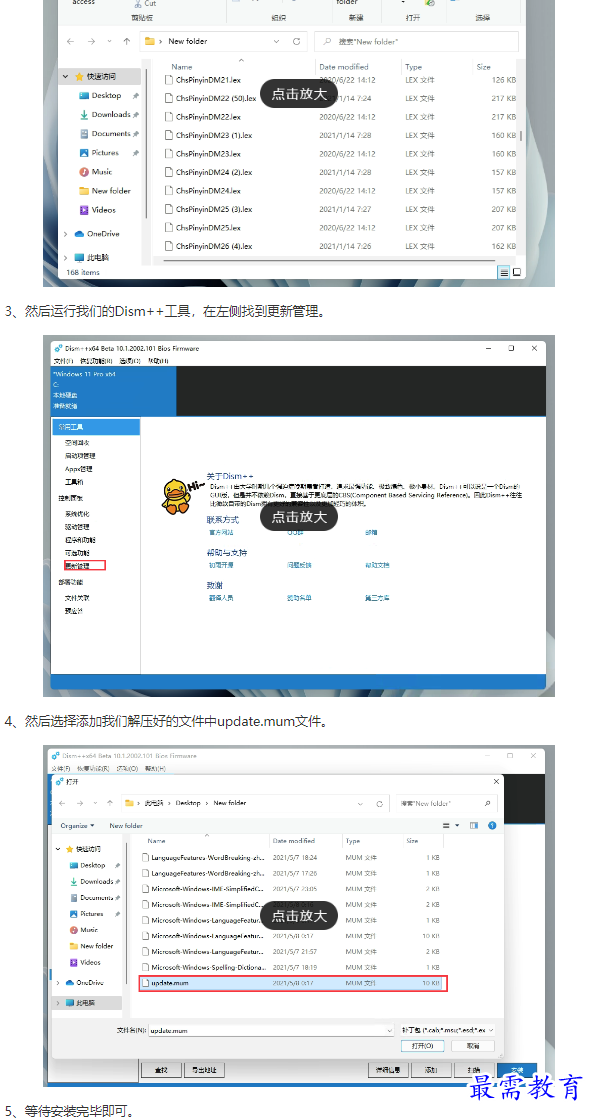Click the Desktop breadcrumb in the 打开 dialog
Screen dimensions: 591x1119
[189, 803]
